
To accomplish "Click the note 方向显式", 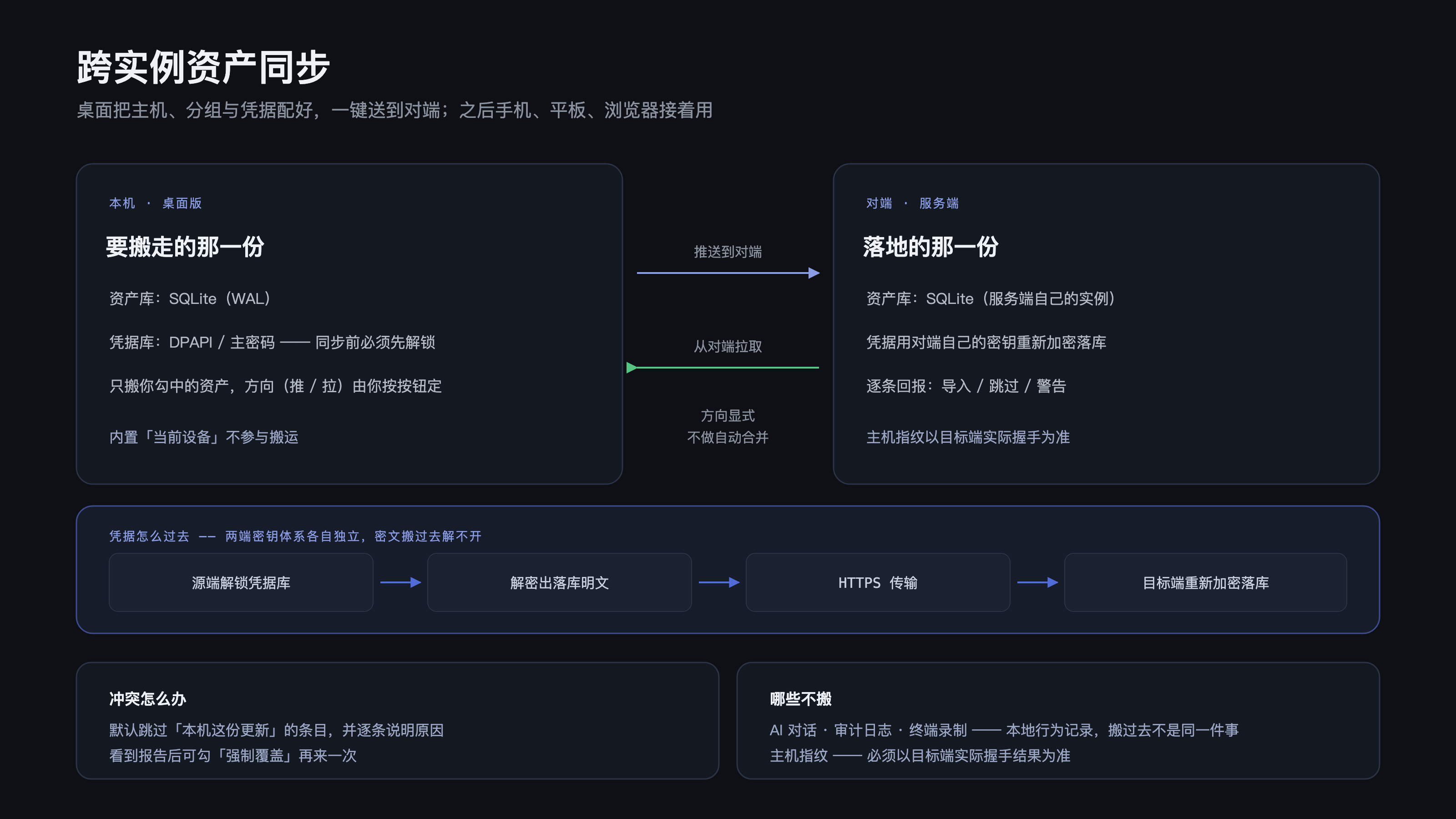I will [x=728, y=416].
